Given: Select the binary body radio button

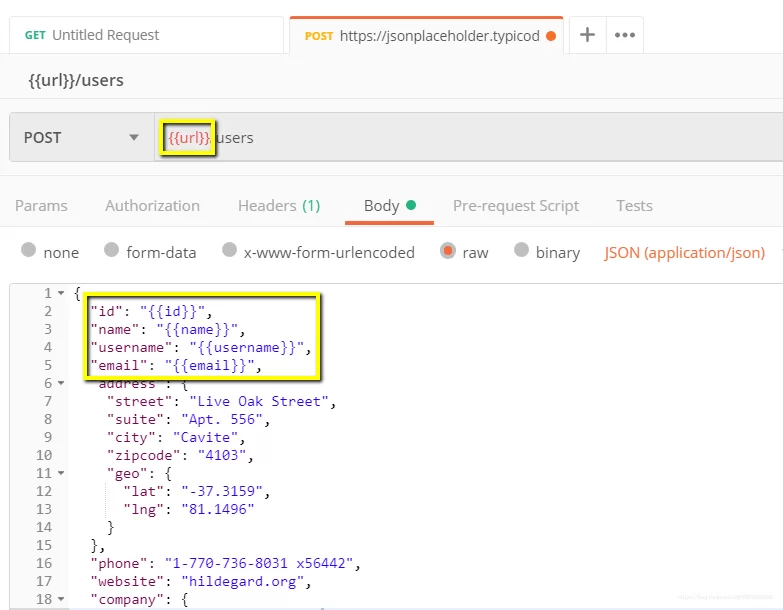Looking at the screenshot, I should coord(521,250).
